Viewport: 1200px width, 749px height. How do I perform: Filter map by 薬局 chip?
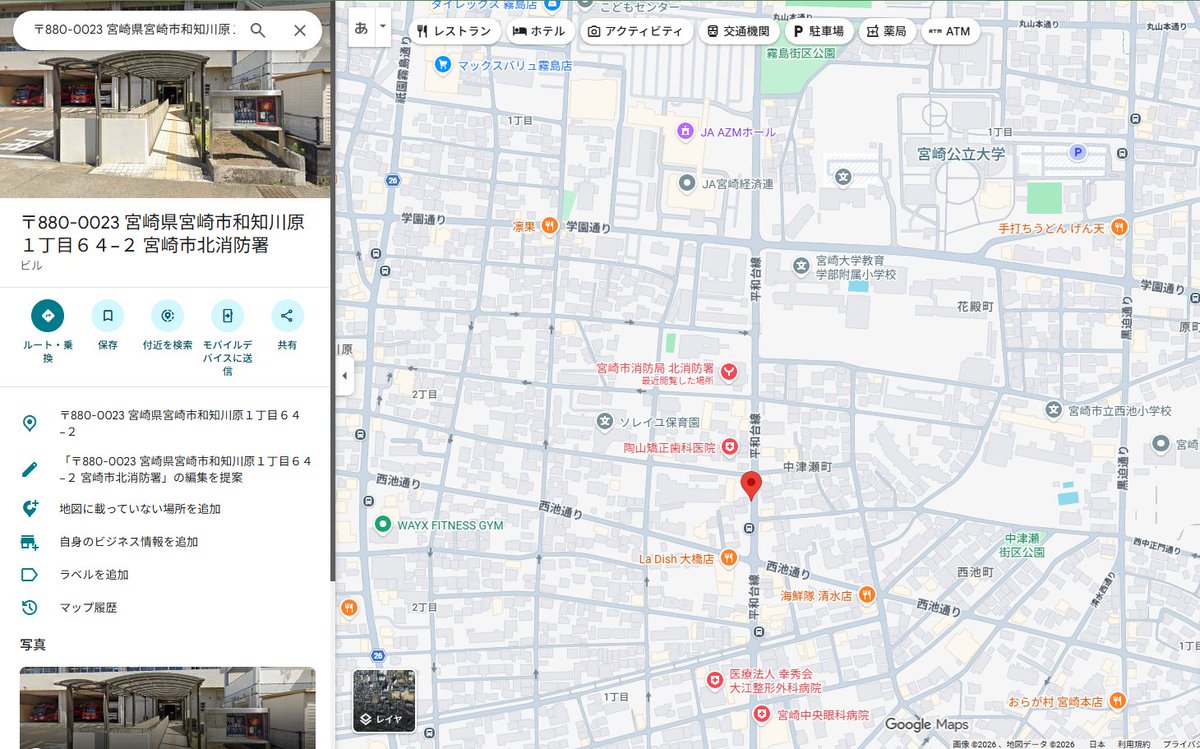[x=887, y=31]
